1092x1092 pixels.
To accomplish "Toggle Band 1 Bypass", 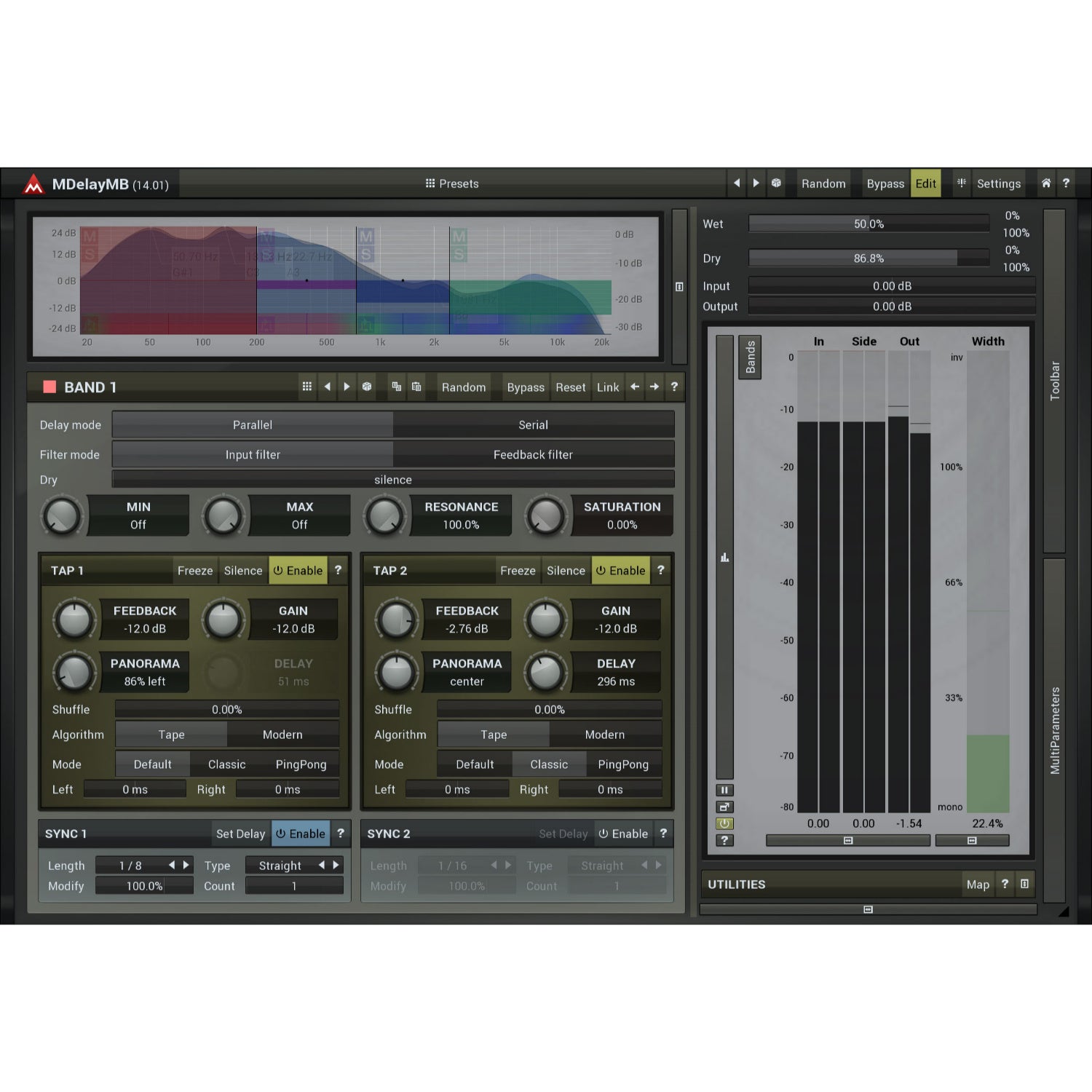I will (526, 387).
